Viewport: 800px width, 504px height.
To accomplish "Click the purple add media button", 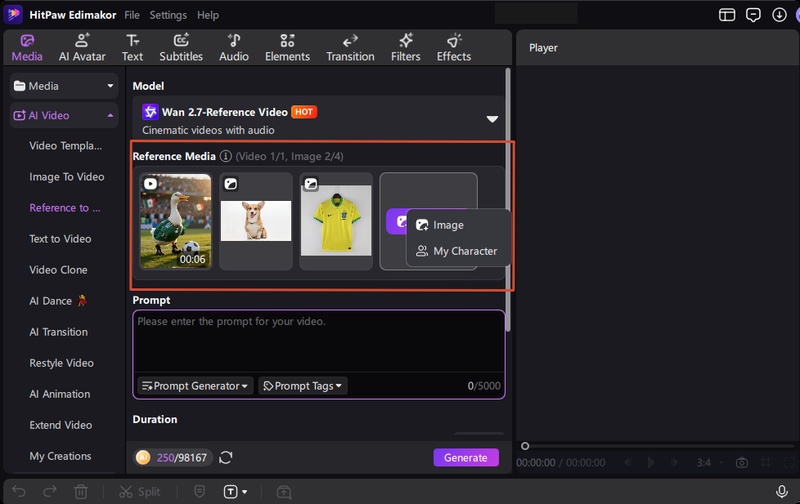I will [397, 222].
